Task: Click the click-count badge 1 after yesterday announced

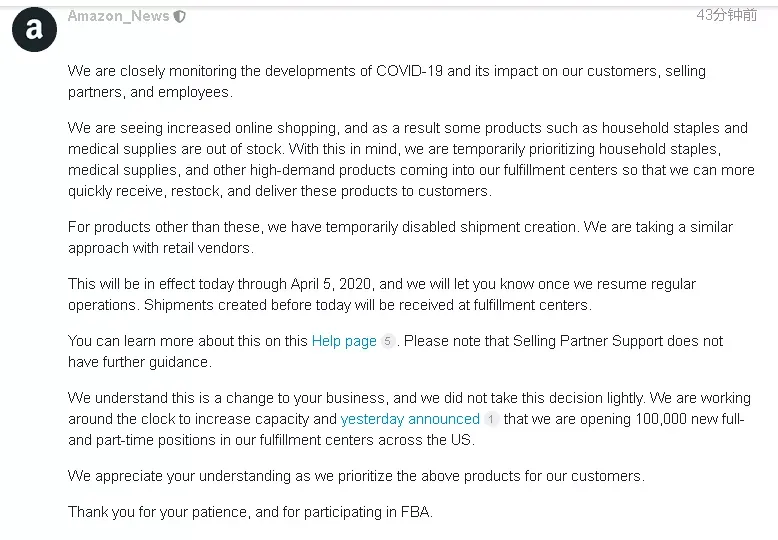Action: pos(491,419)
